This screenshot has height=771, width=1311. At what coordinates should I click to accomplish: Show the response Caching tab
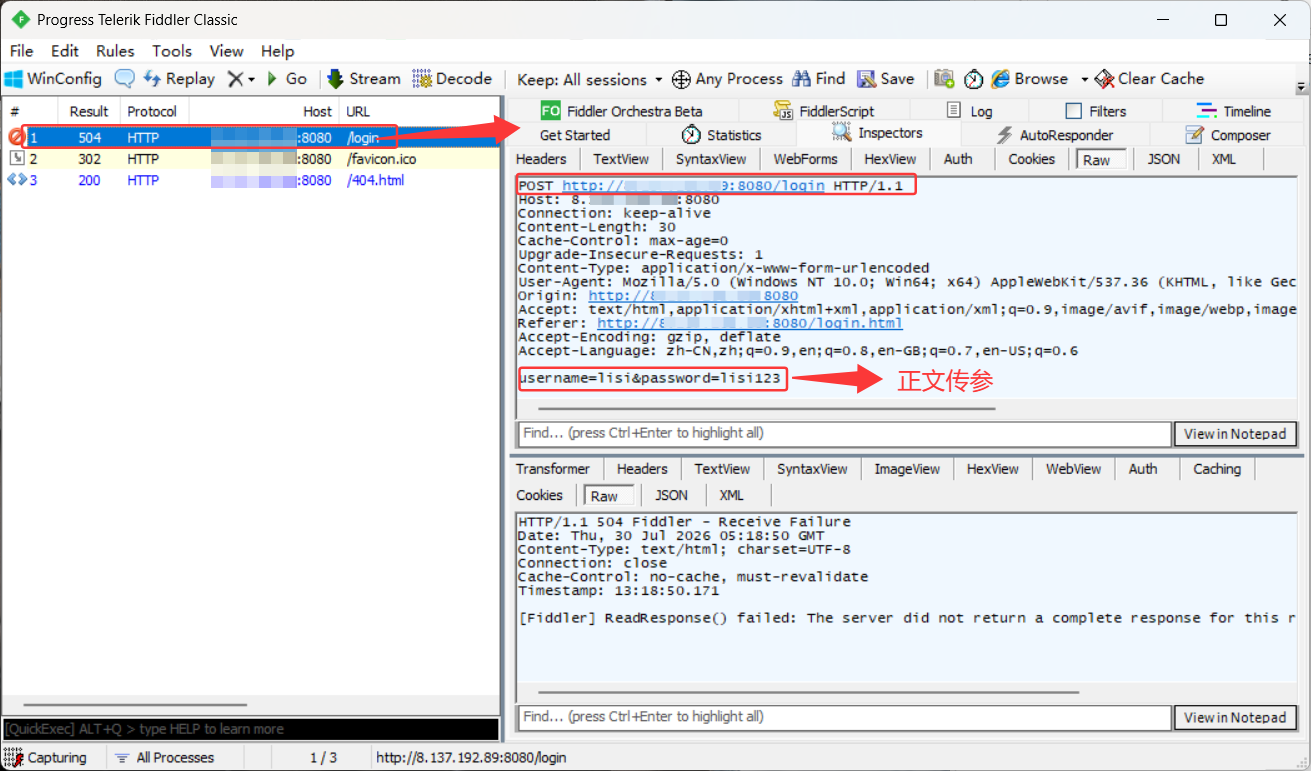tap(1217, 469)
